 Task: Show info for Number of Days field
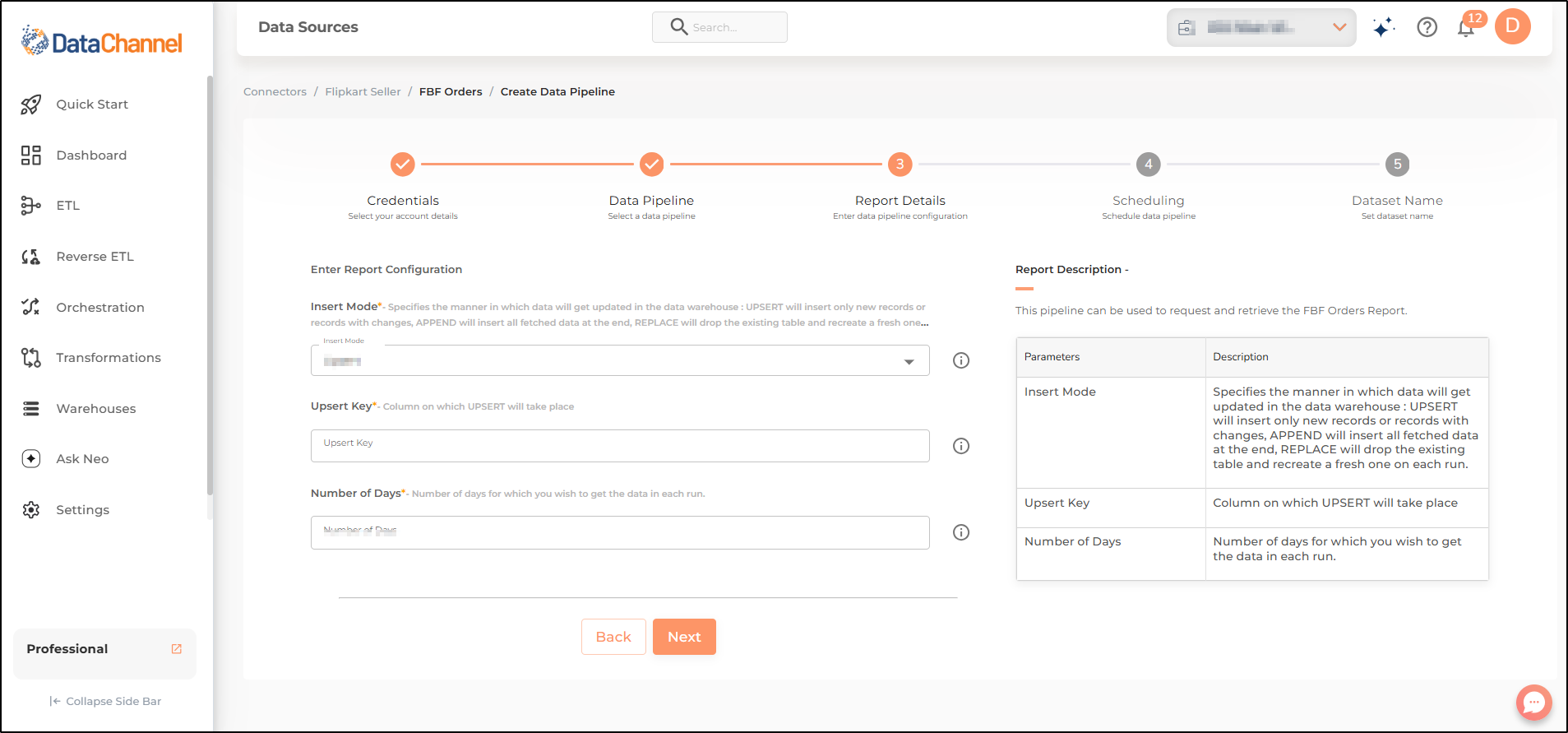[961, 532]
